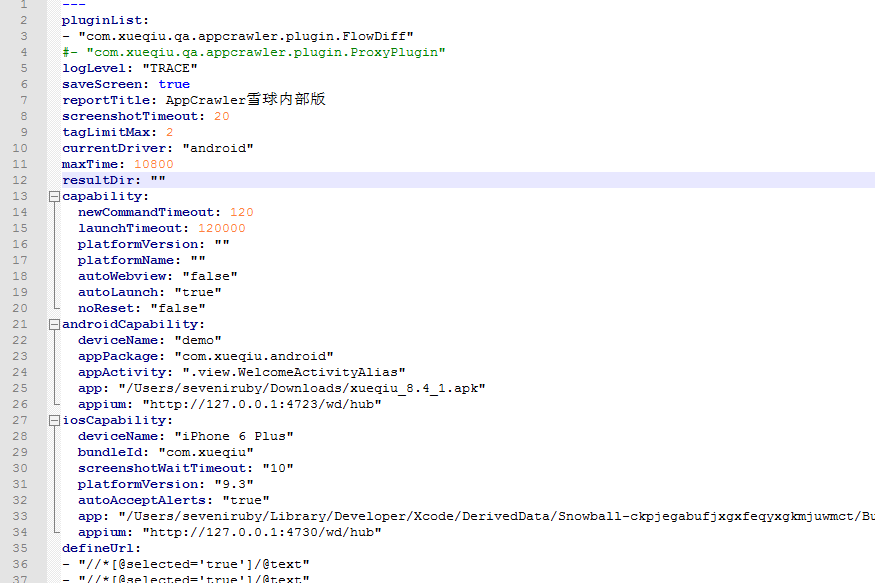Click line number 12 in the gutter
Image resolution: width=875 pixels, height=583 pixels.
click(x=20, y=181)
